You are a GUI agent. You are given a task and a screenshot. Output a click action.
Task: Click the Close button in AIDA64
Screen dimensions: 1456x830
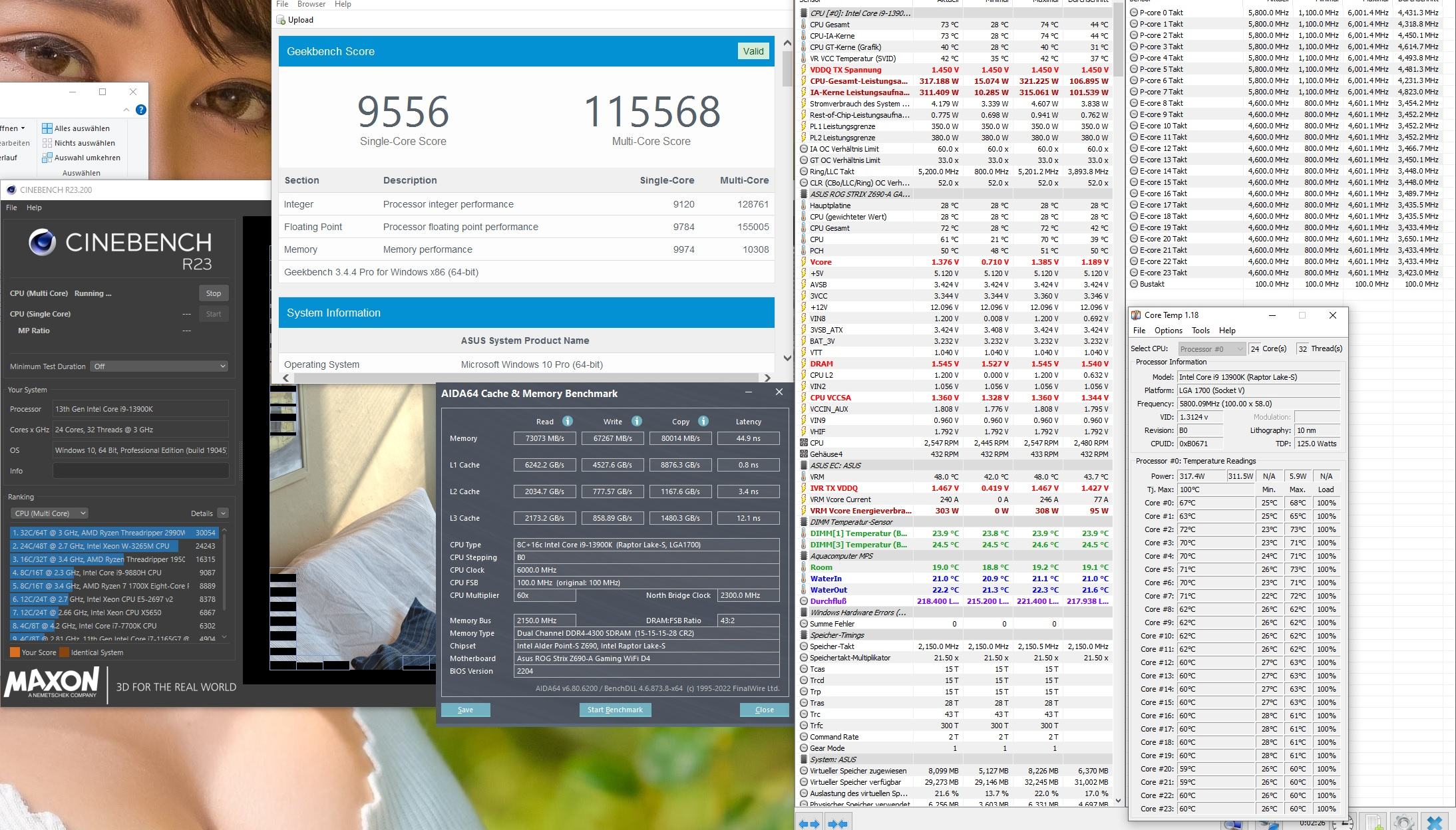tap(765, 710)
